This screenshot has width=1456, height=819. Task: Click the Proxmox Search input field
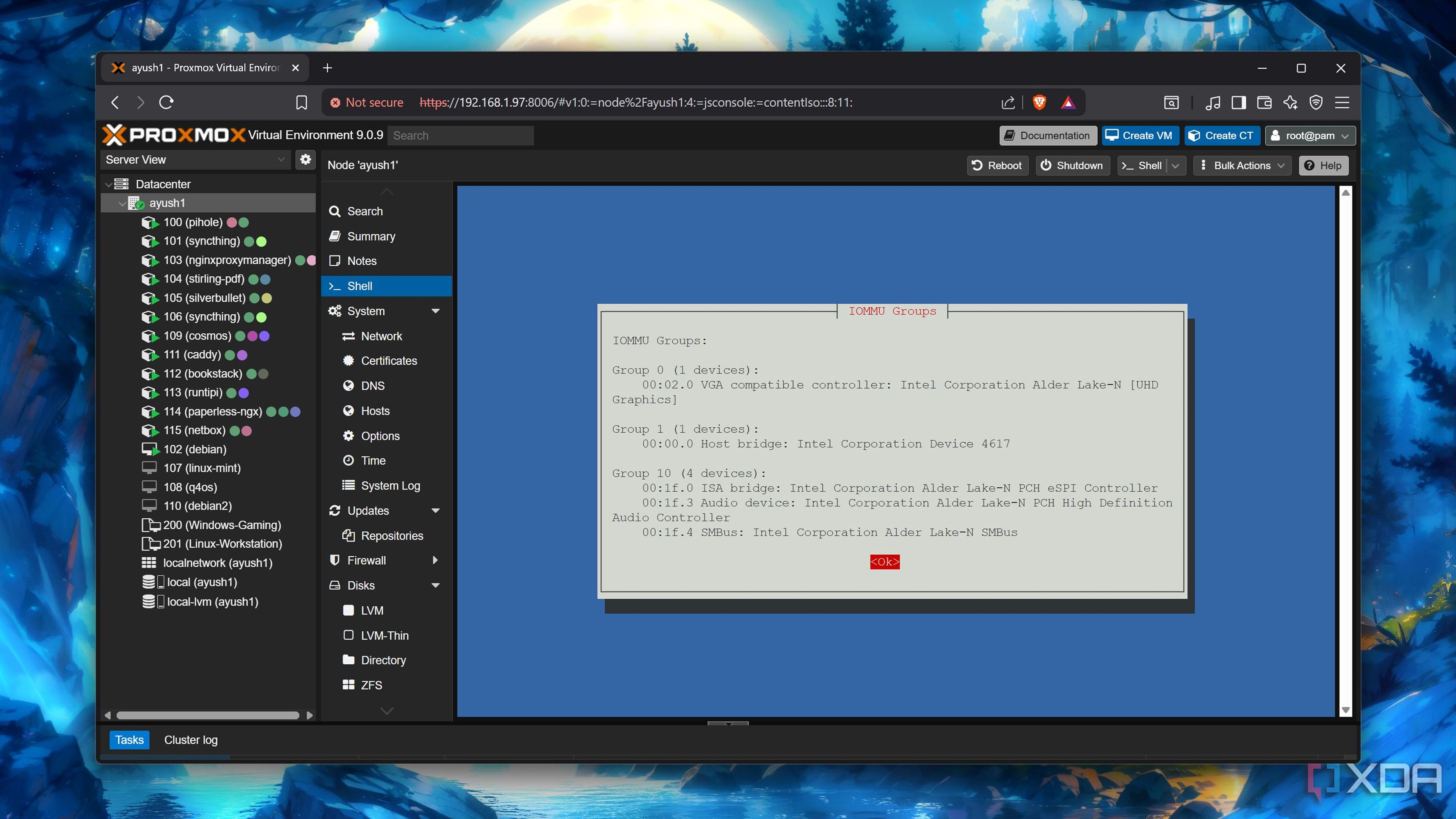[x=460, y=136]
